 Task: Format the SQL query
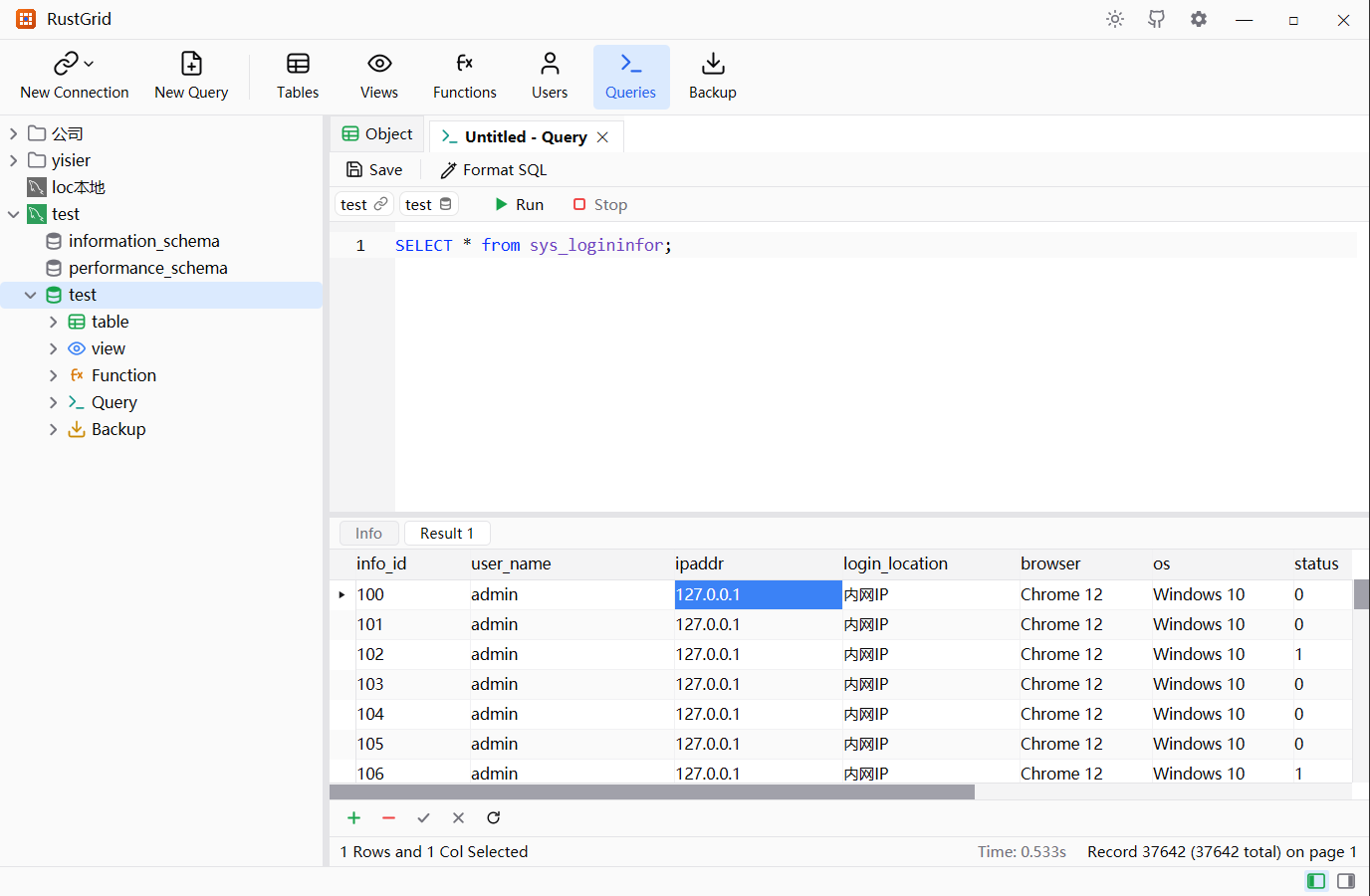pos(494,170)
